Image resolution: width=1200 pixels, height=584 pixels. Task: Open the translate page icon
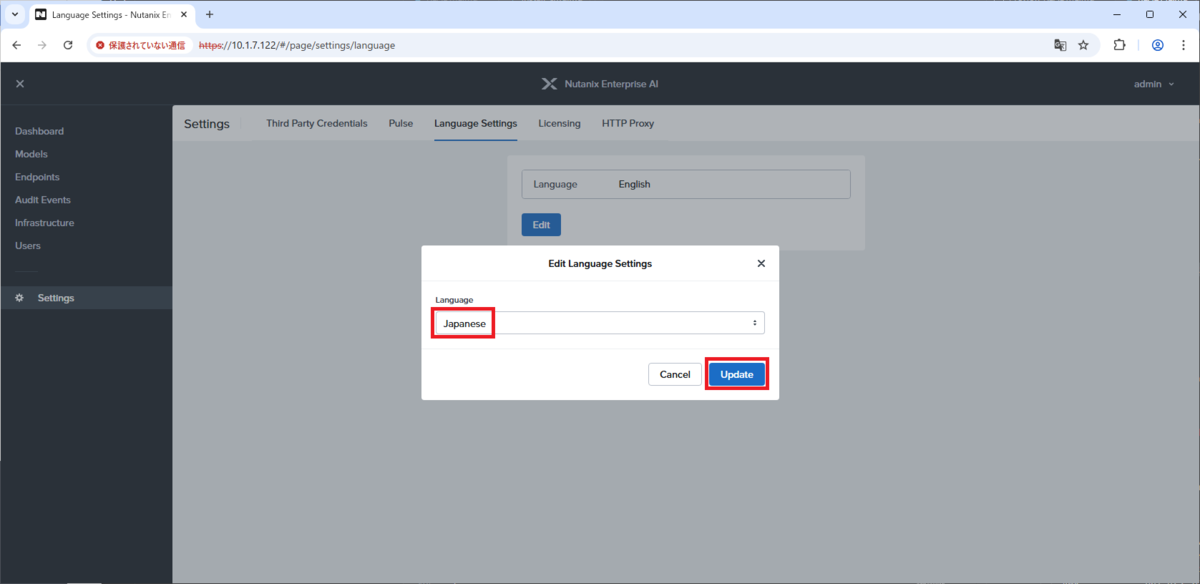pyautogui.click(x=1060, y=45)
